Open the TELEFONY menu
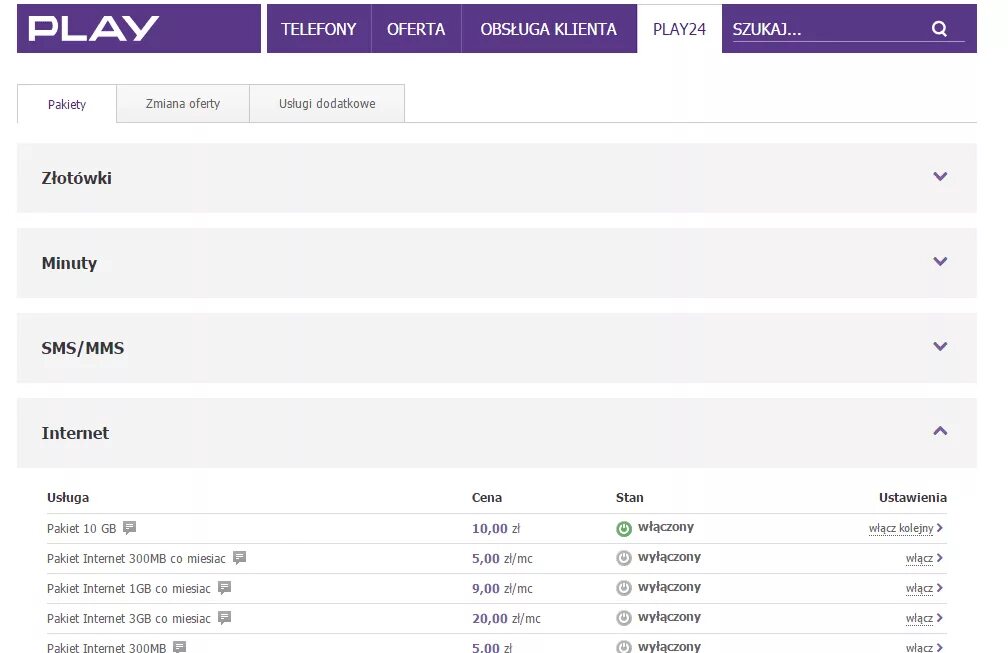Viewport: 1008px width, 653px height. (319, 29)
